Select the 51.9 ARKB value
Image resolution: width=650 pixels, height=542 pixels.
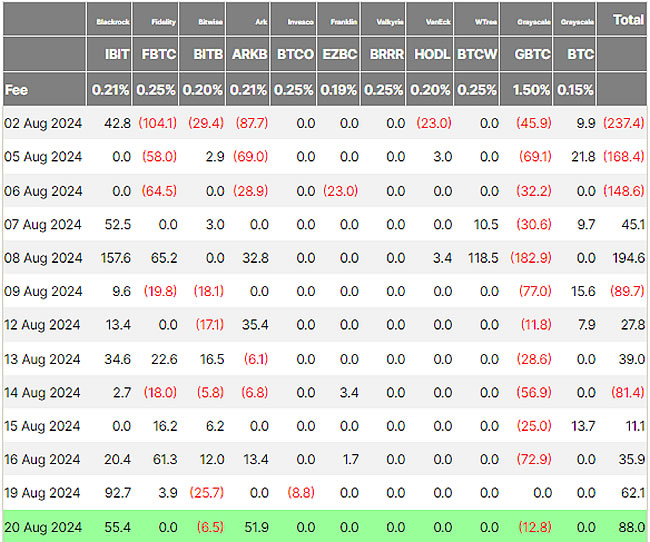tap(254, 524)
